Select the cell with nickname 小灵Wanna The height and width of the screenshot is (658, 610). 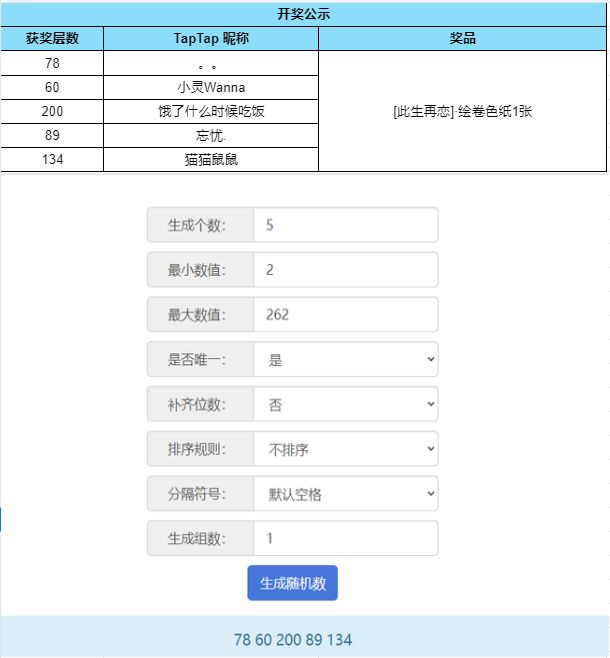coord(211,87)
